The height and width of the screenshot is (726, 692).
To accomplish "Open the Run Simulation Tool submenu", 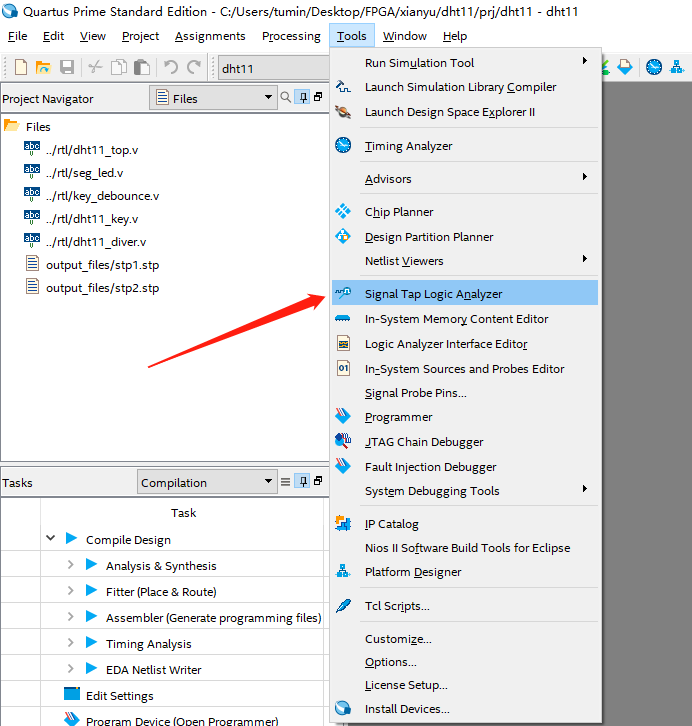I will click(465, 63).
